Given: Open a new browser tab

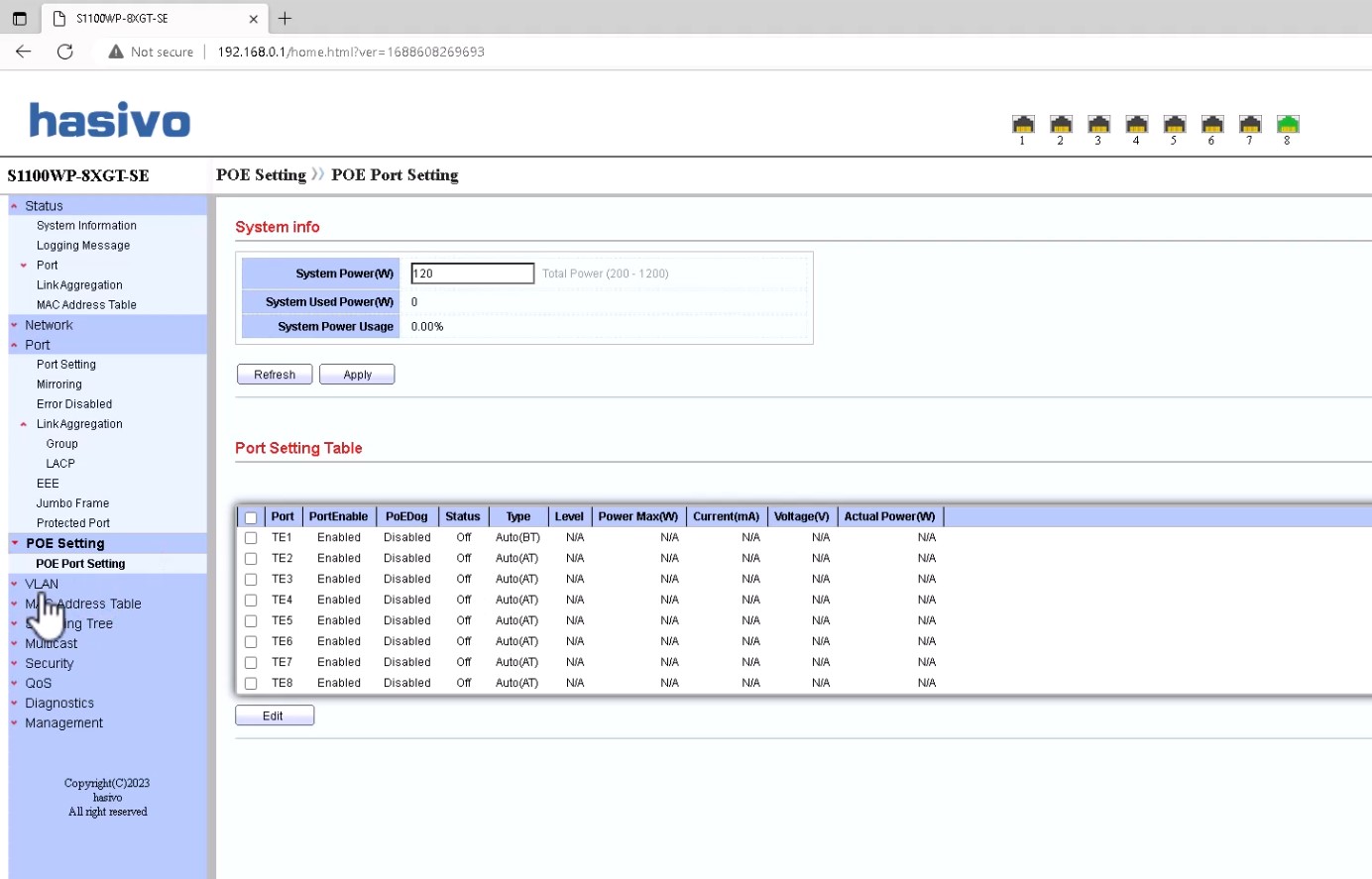Looking at the screenshot, I should click(x=286, y=18).
